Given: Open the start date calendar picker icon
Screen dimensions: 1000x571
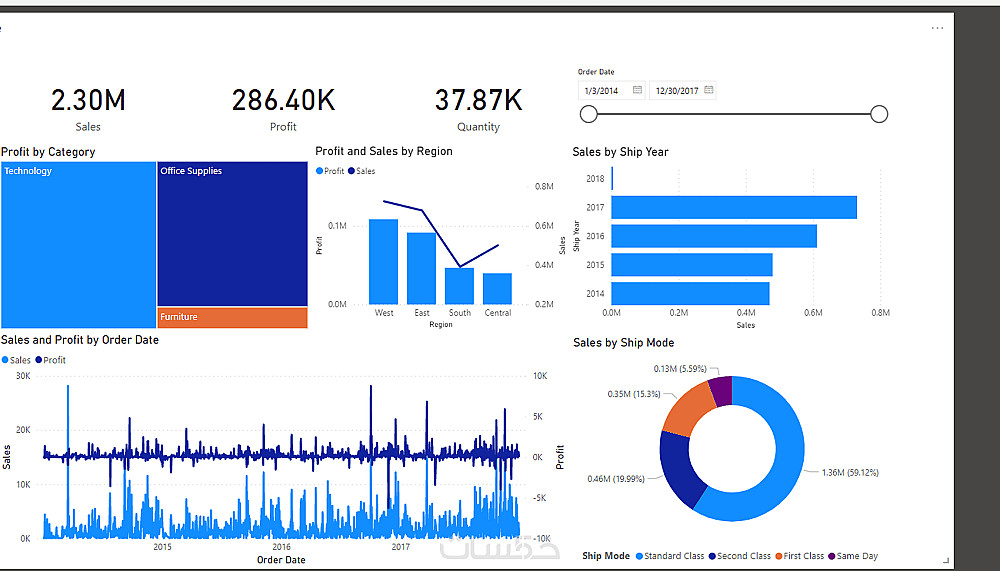Looking at the screenshot, I should click(637, 90).
